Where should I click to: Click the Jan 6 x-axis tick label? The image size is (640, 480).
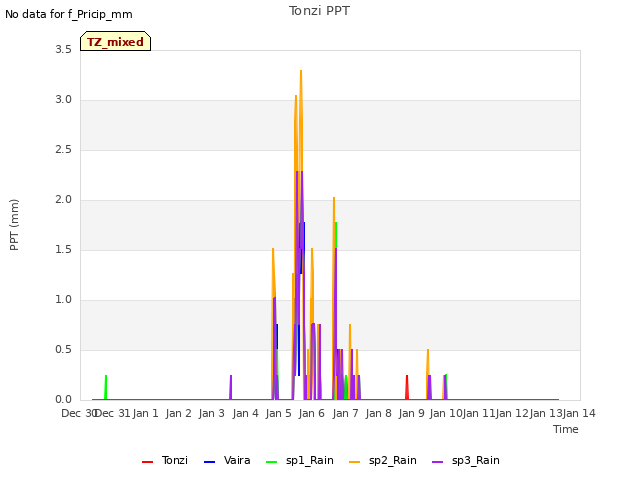311,413
